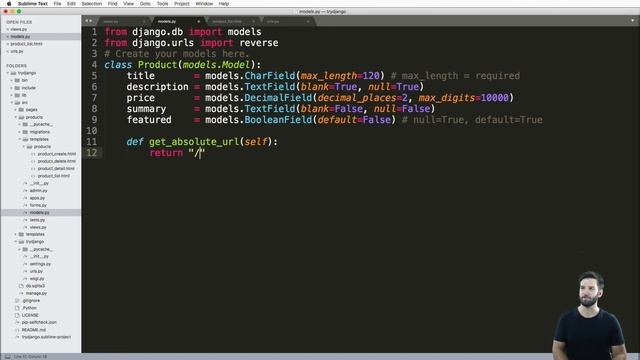Toggle sidebar with the status bar panel icon
640x360 pixels.
click(7, 357)
